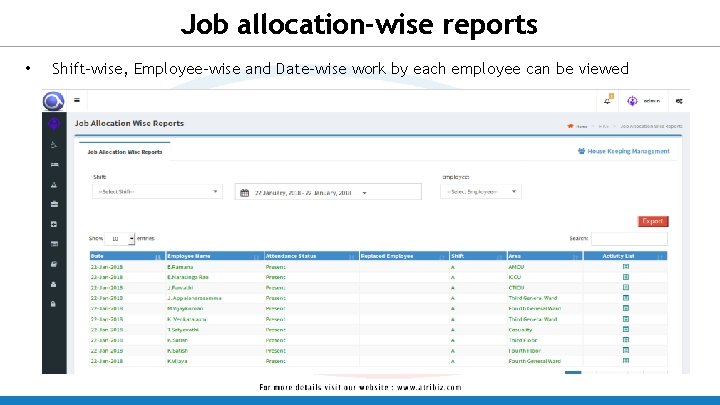Open activity list icon for ICCU row

coord(625,277)
